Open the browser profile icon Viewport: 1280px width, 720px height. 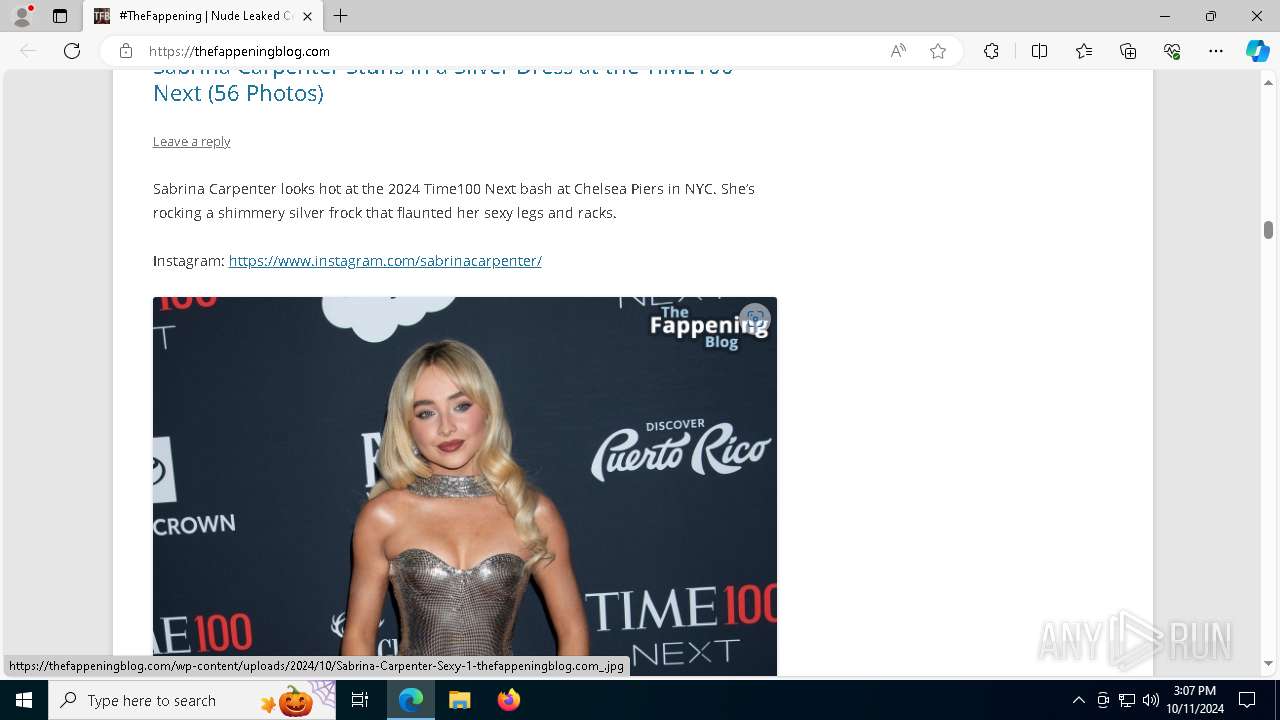tap(22, 16)
